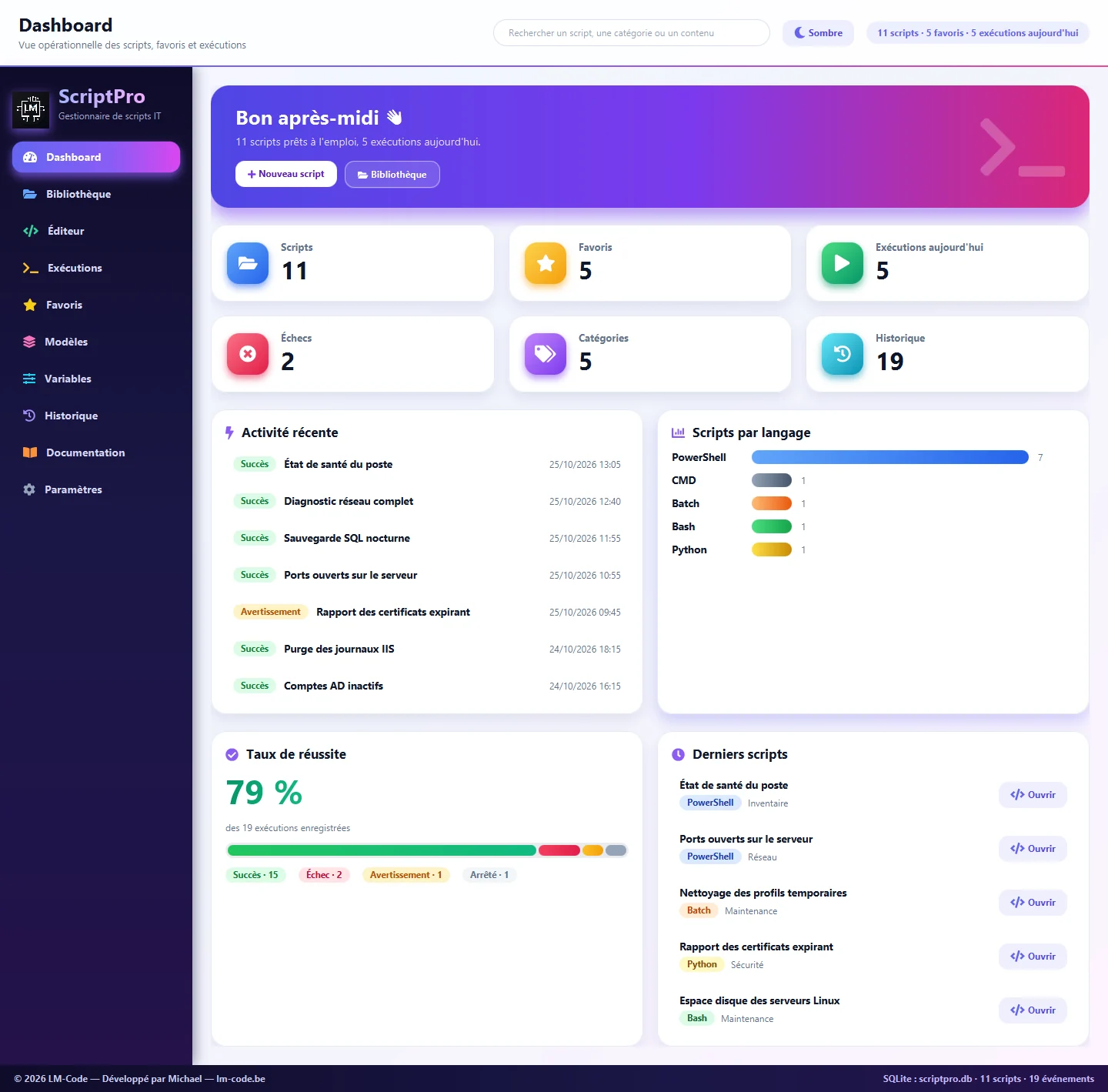The image size is (1108, 1092).
Task: Click the book icon next to Documentation
Action: click(x=30, y=452)
